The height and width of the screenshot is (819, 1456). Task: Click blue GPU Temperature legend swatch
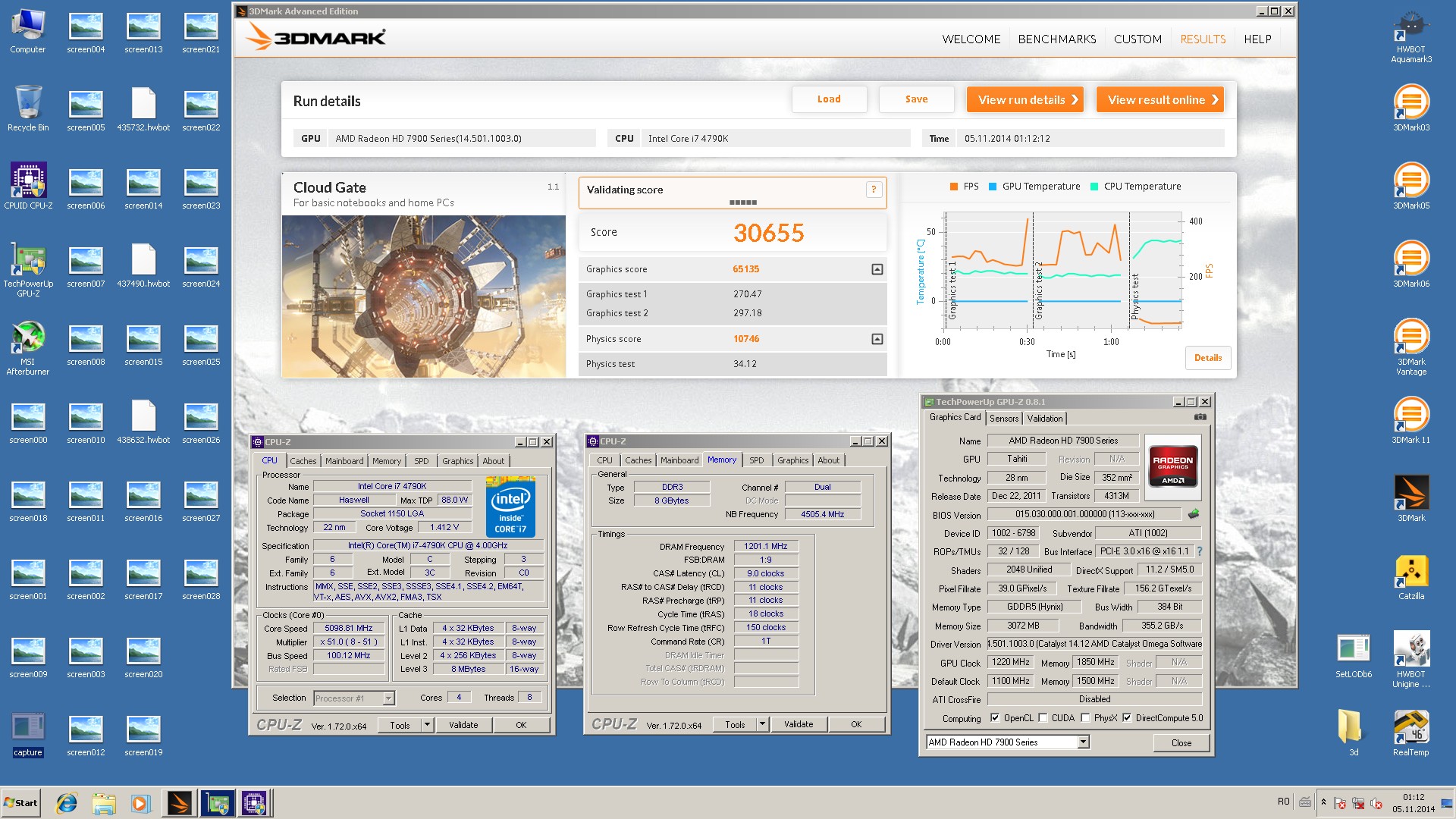[993, 187]
